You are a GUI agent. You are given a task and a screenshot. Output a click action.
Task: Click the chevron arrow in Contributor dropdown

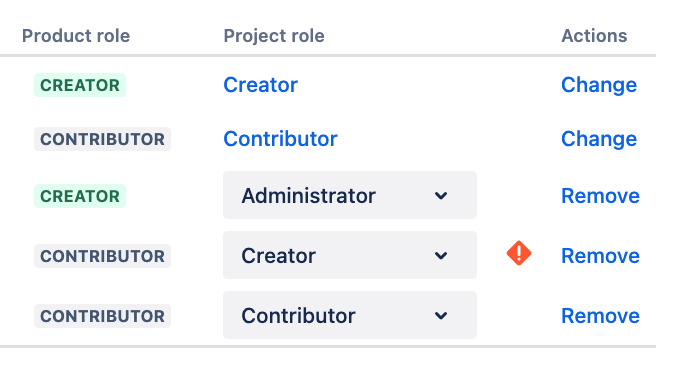pos(441,315)
